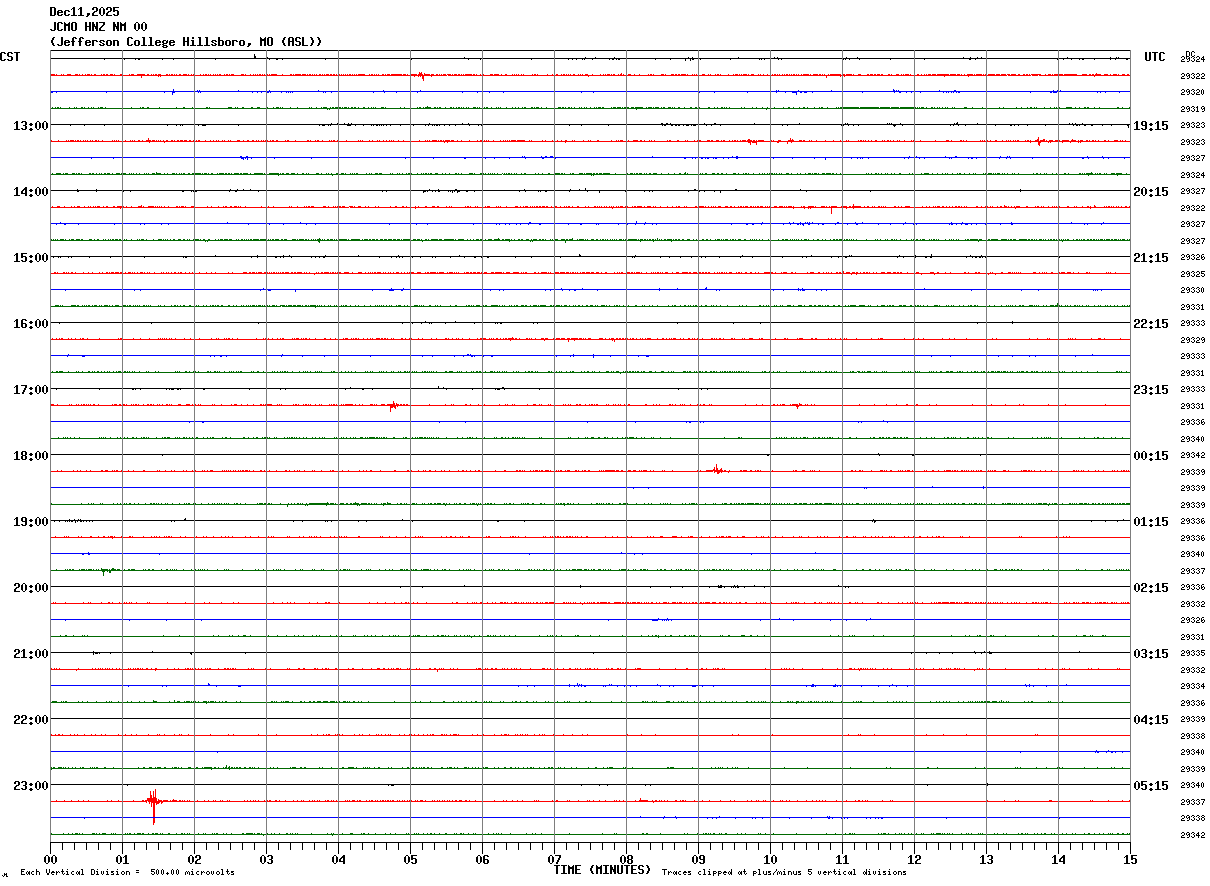Screen dimensions: 1210x886
Task: Click minute 01 on the x-axis
Action: [x=123, y=858]
